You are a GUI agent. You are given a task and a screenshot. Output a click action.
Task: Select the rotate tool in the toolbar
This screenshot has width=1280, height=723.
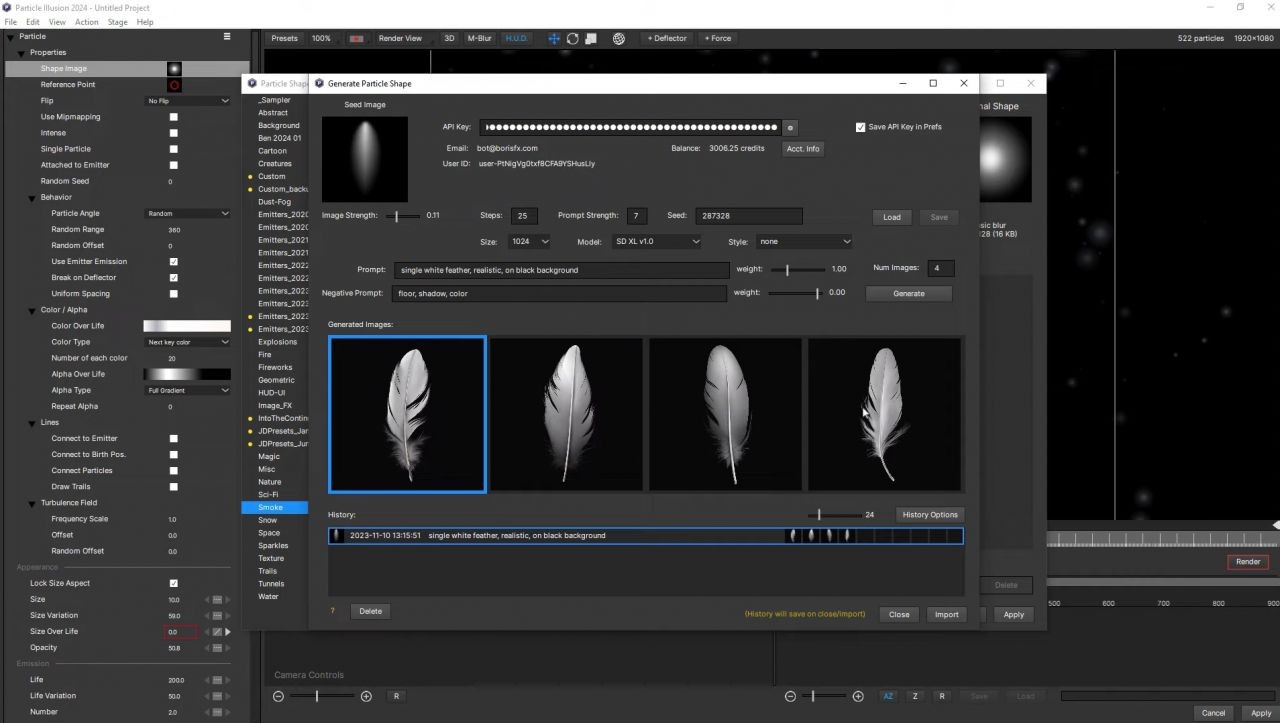(x=572, y=38)
